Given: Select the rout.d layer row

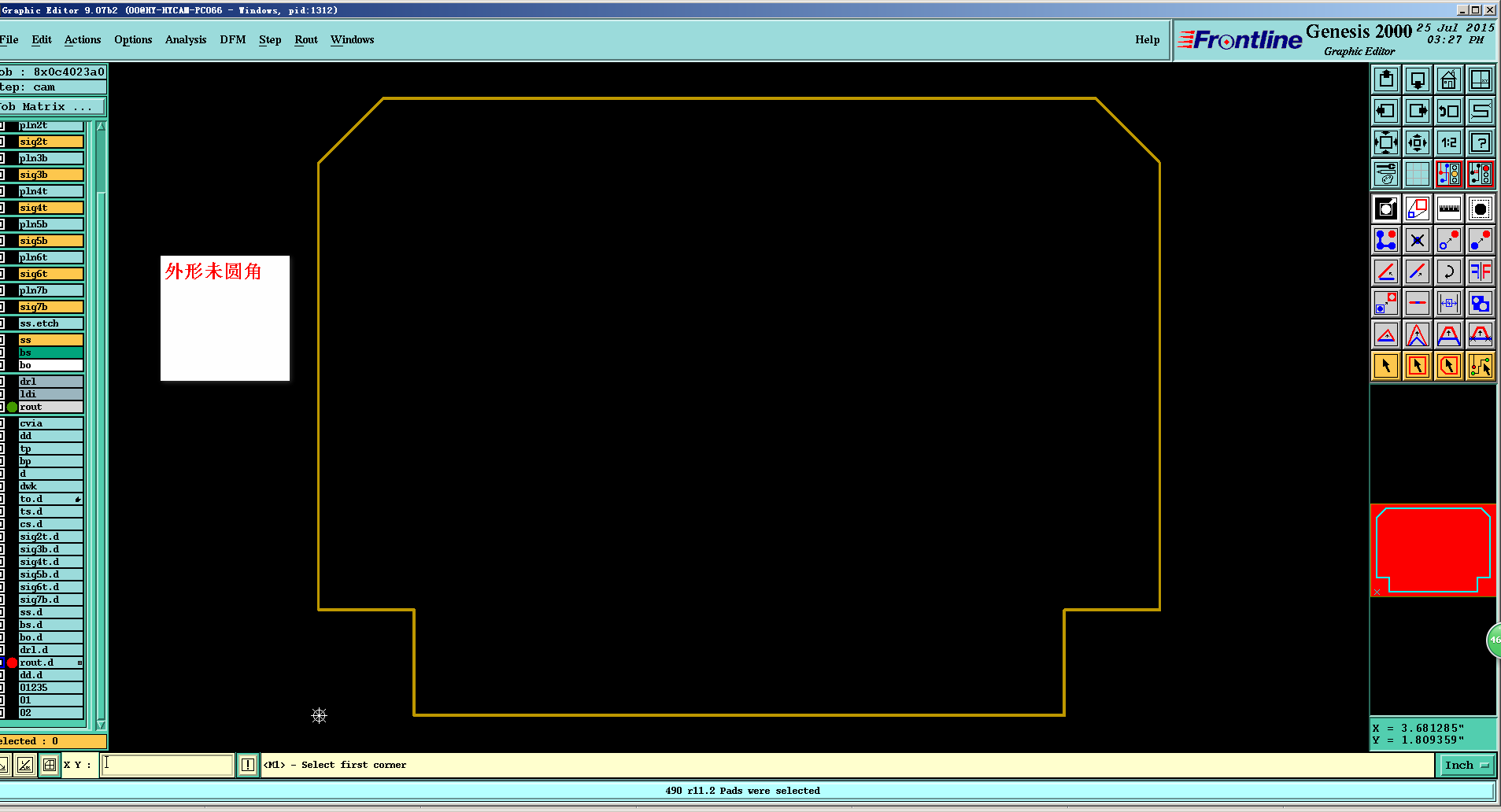Looking at the screenshot, I should pos(51,663).
